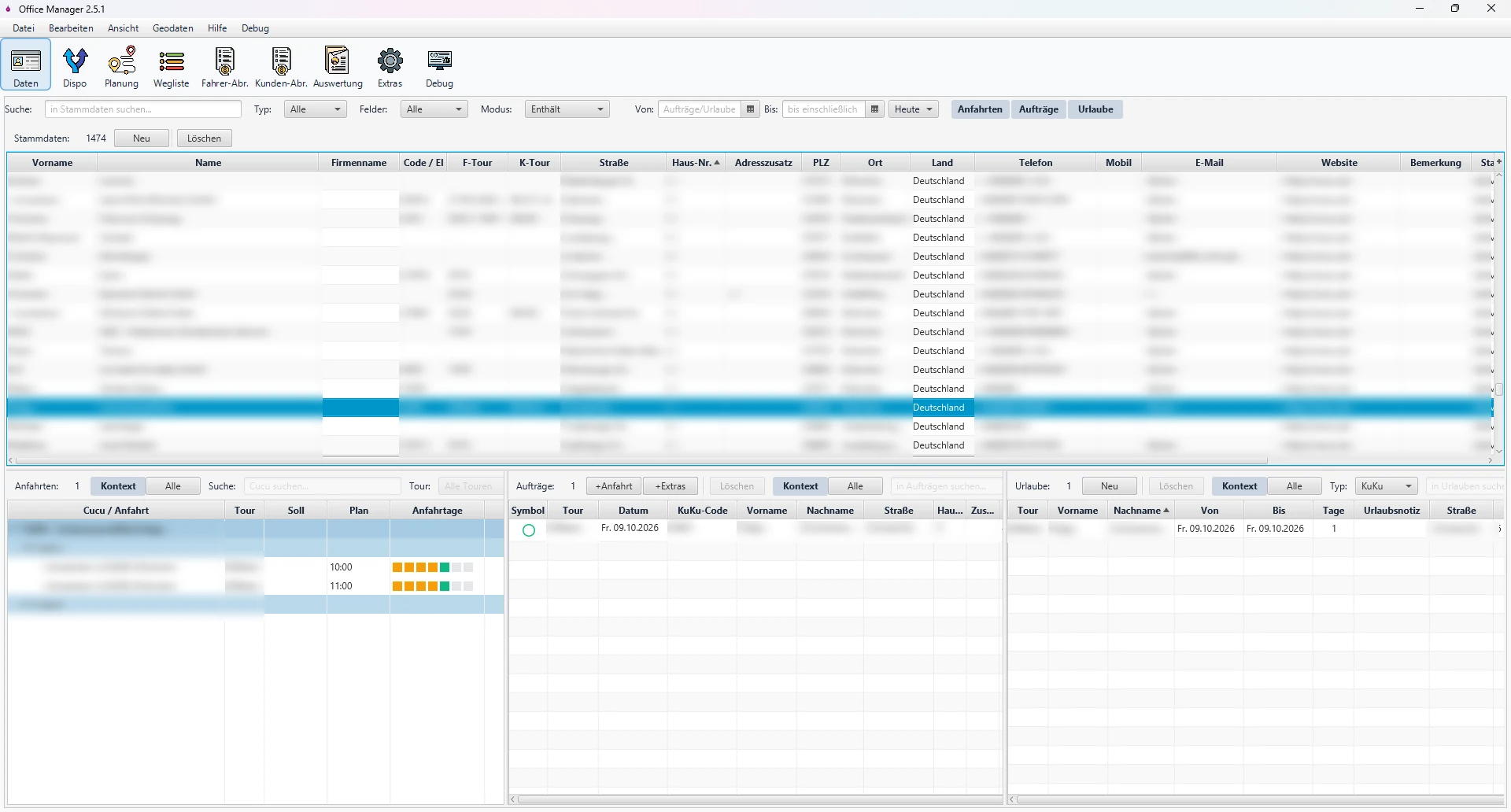Open Kunden-Abr. customer billing icon
1511x812 pixels.
pyautogui.click(x=281, y=66)
